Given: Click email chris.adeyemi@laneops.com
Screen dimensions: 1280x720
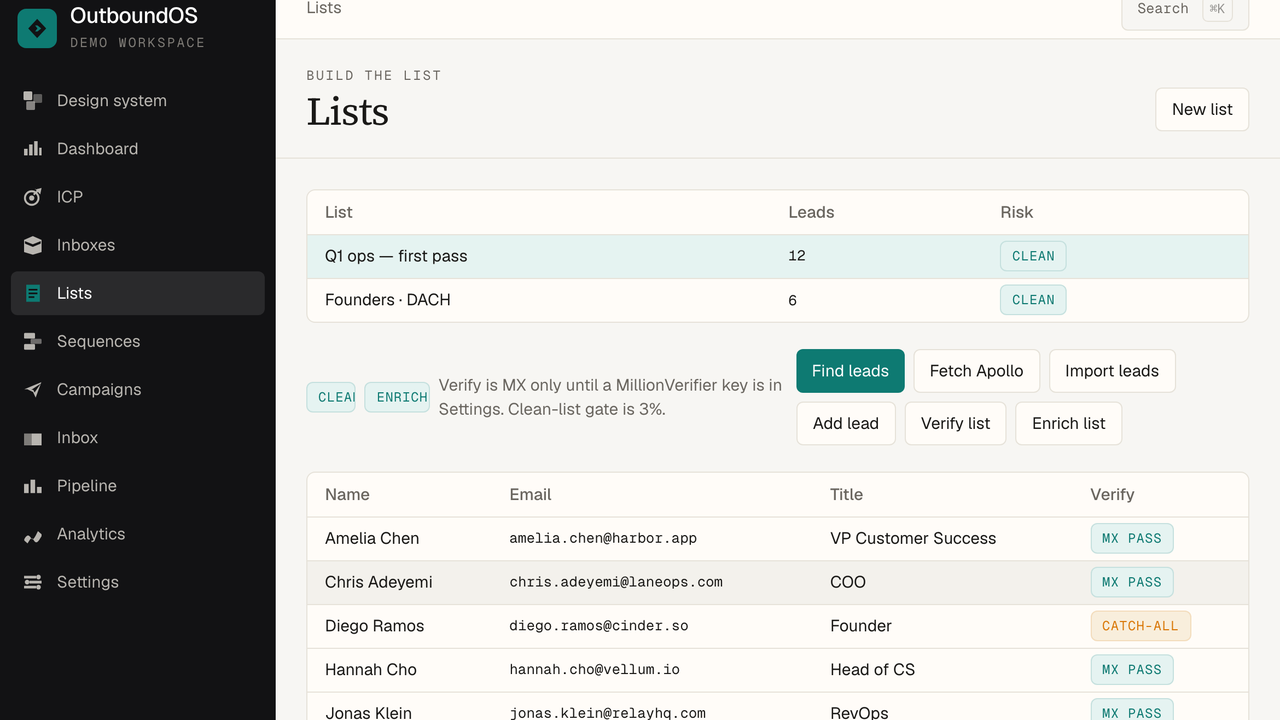Looking at the screenshot, I should (616, 582).
